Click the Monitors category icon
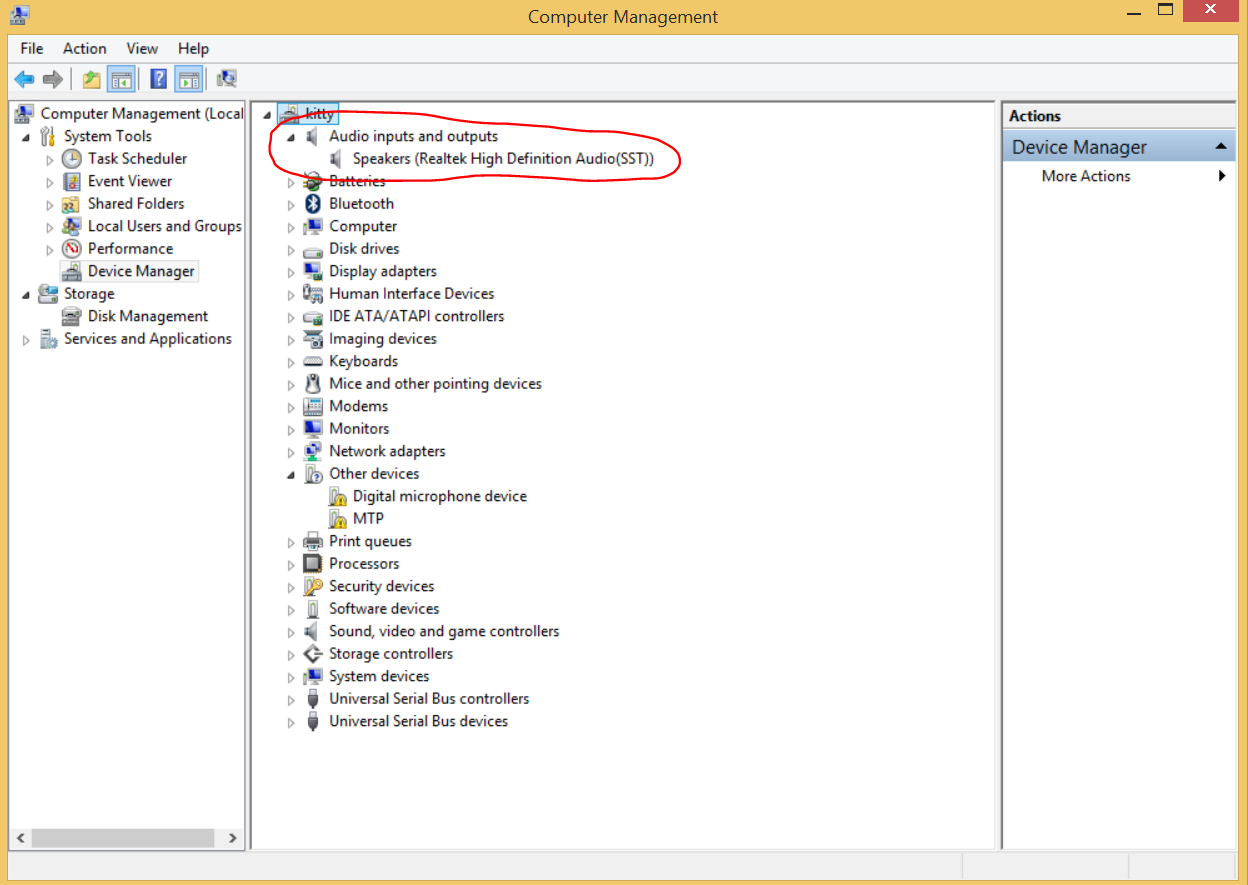 coord(314,429)
